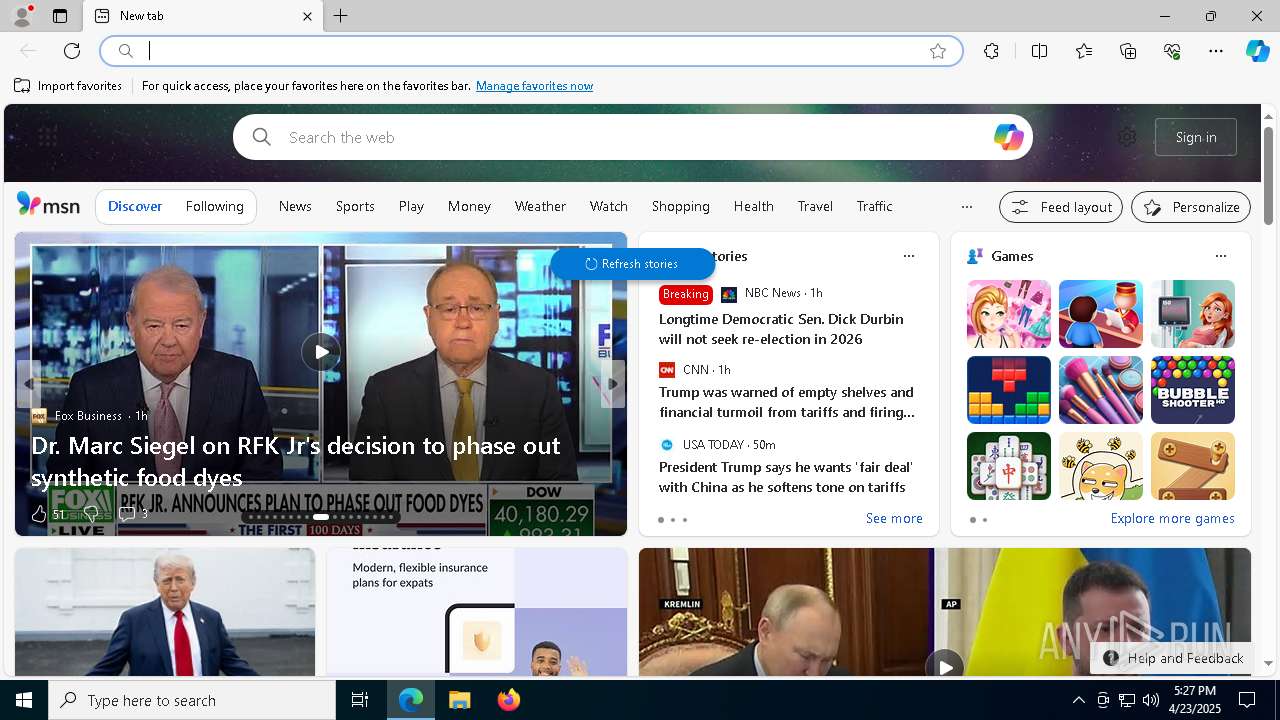Open Top stories options ellipsis
Screen dimensions: 1280x720
[x=908, y=256]
